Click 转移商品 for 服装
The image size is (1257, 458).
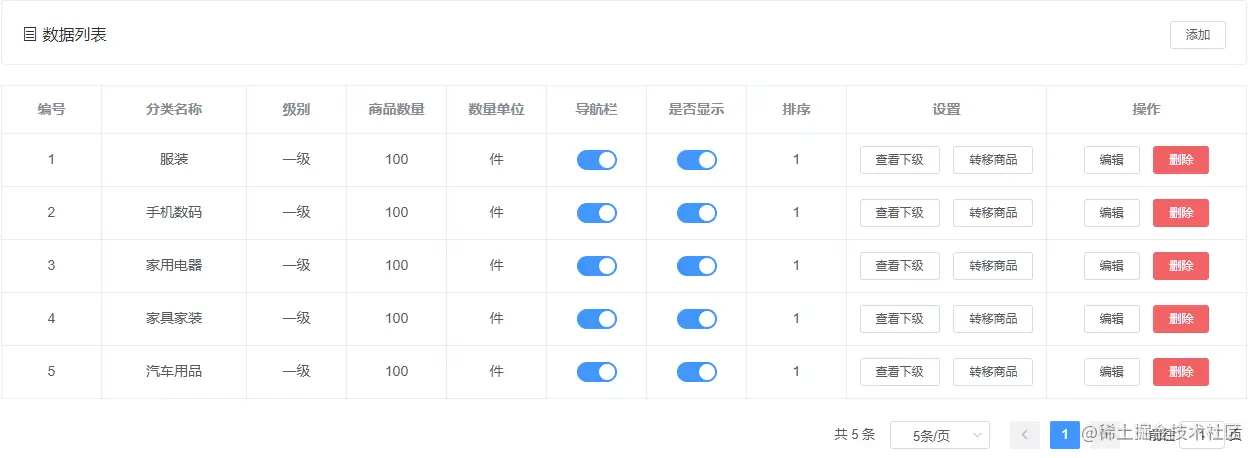click(993, 160)
